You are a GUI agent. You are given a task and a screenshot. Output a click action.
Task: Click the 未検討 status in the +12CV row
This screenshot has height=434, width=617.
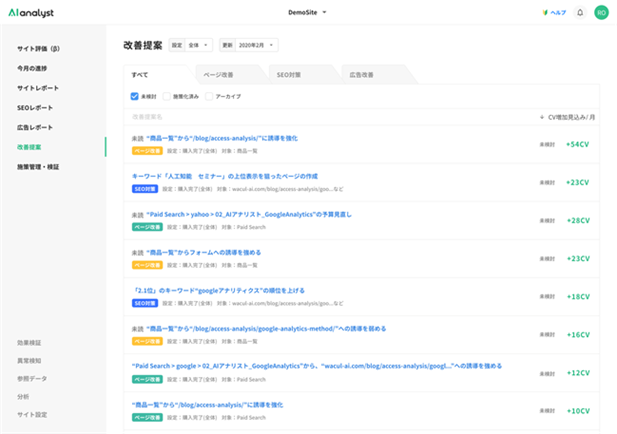pos(547,373)
